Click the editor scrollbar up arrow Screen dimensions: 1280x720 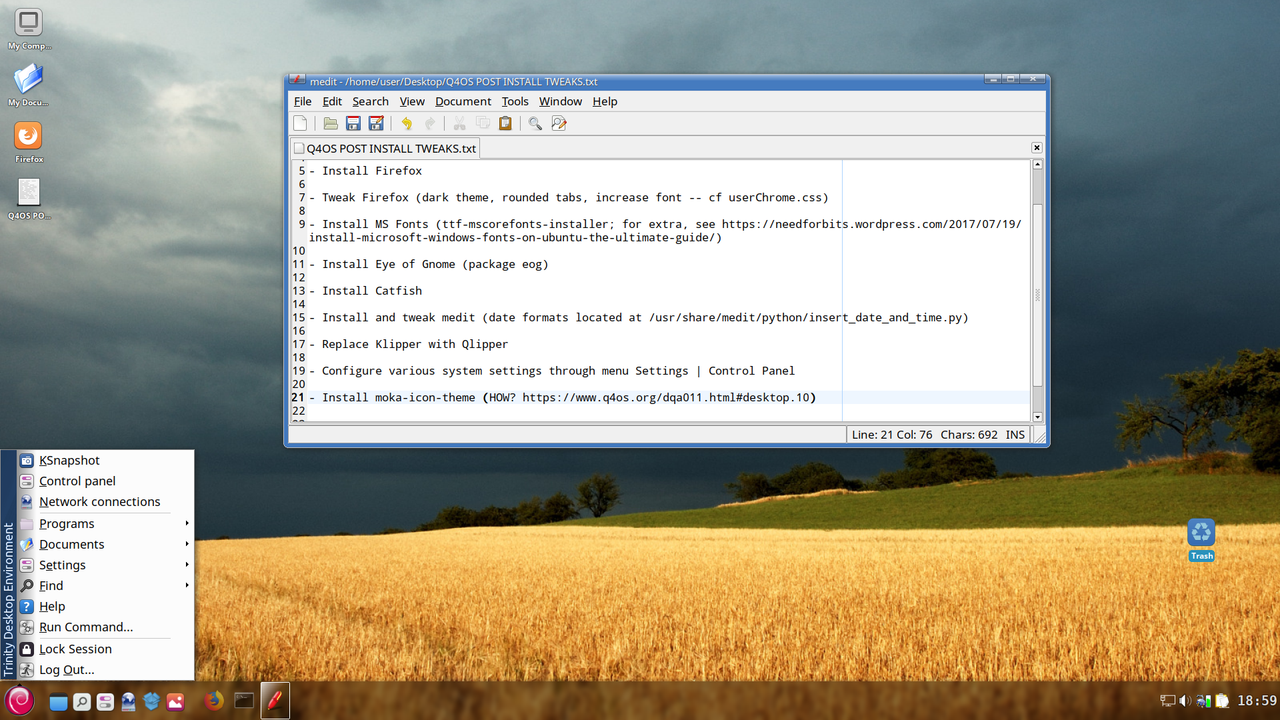pyautogui.click(x=1038, y=165)
